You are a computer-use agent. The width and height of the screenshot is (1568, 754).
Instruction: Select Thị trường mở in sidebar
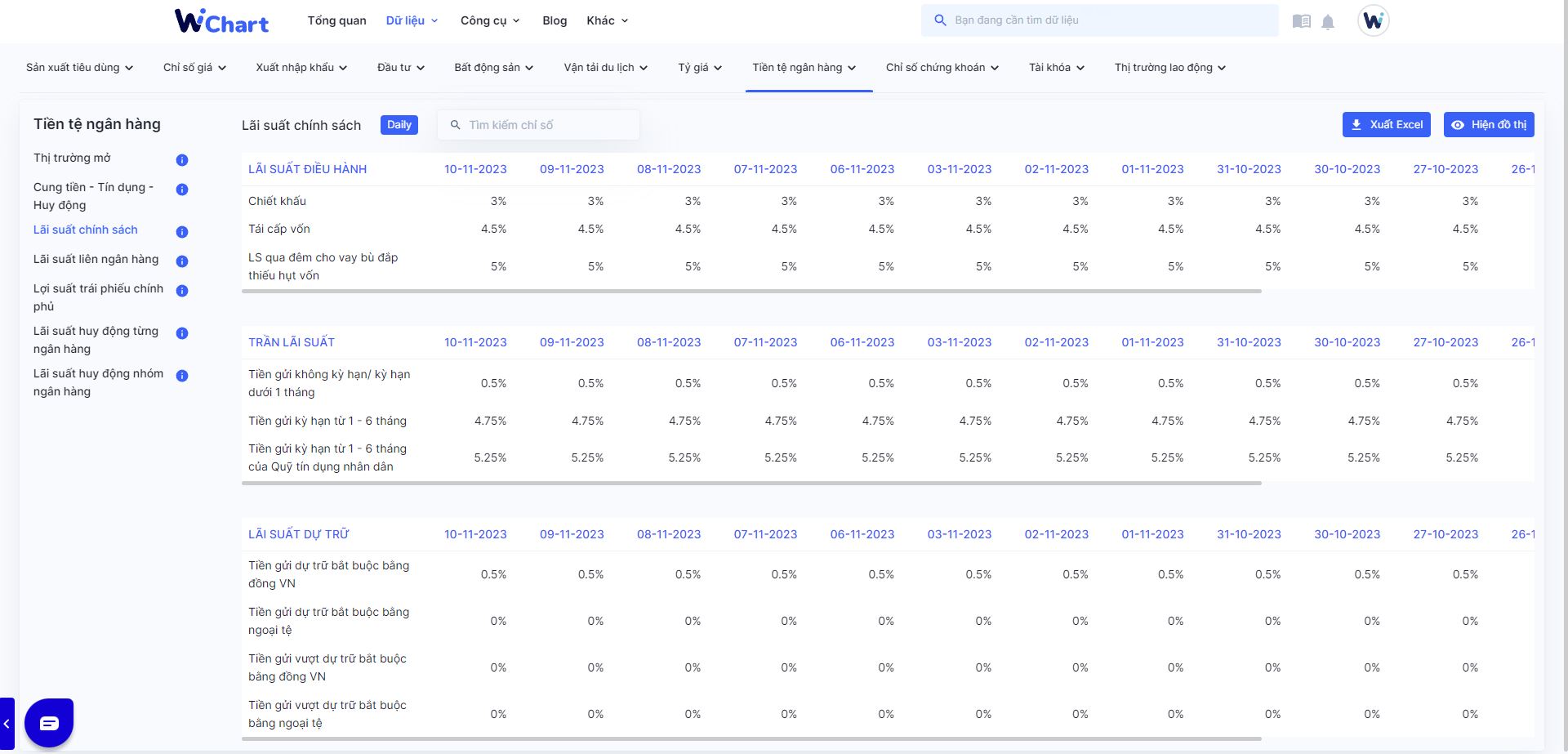tap(72, 158)
